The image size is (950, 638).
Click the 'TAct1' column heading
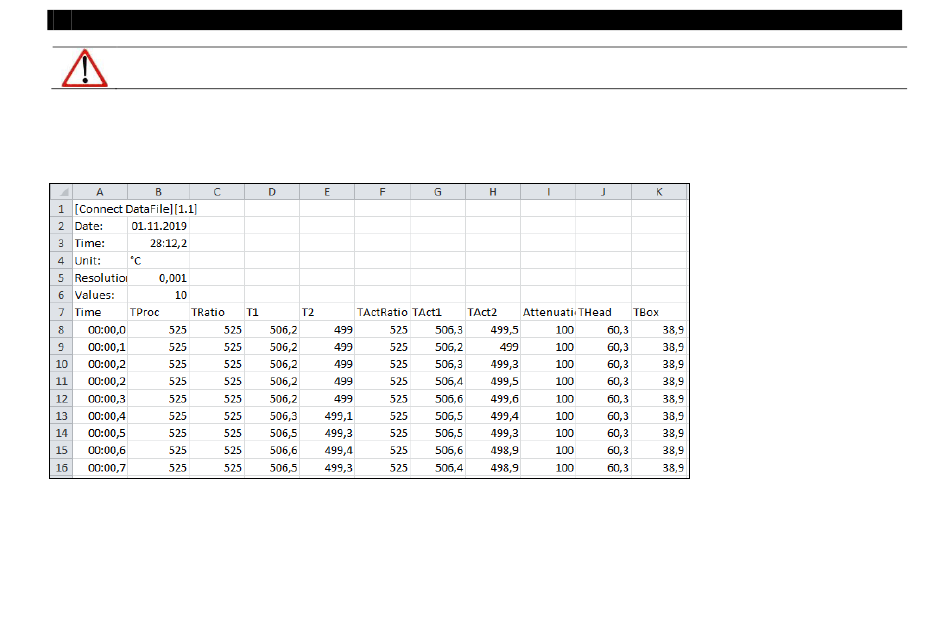pyautogui.click(x=438, y=313)
